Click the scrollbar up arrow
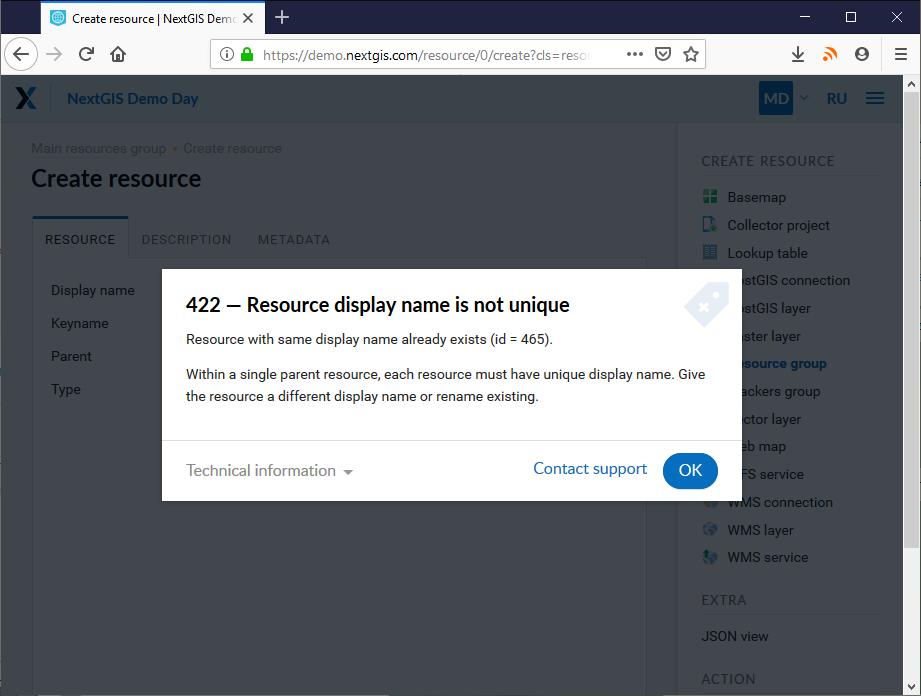 pos(911,84)
